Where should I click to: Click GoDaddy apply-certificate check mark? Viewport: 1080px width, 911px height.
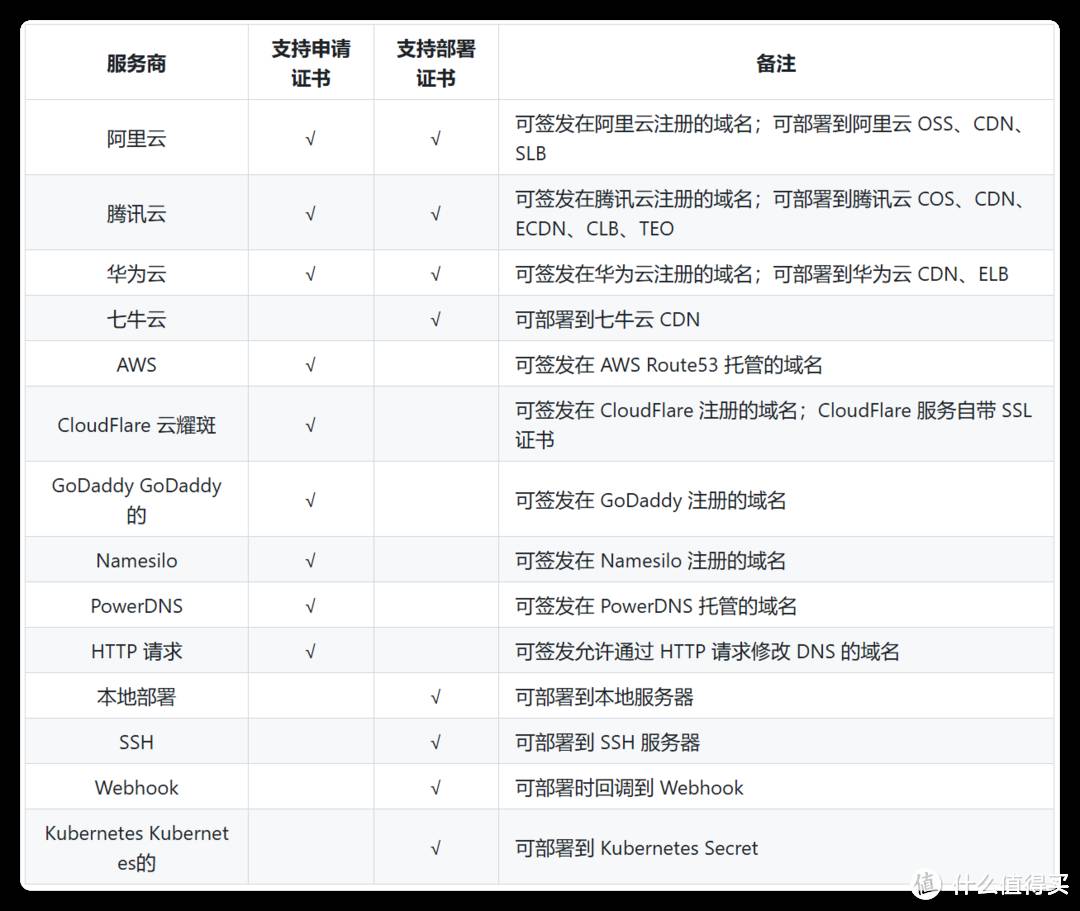(311, 501)
